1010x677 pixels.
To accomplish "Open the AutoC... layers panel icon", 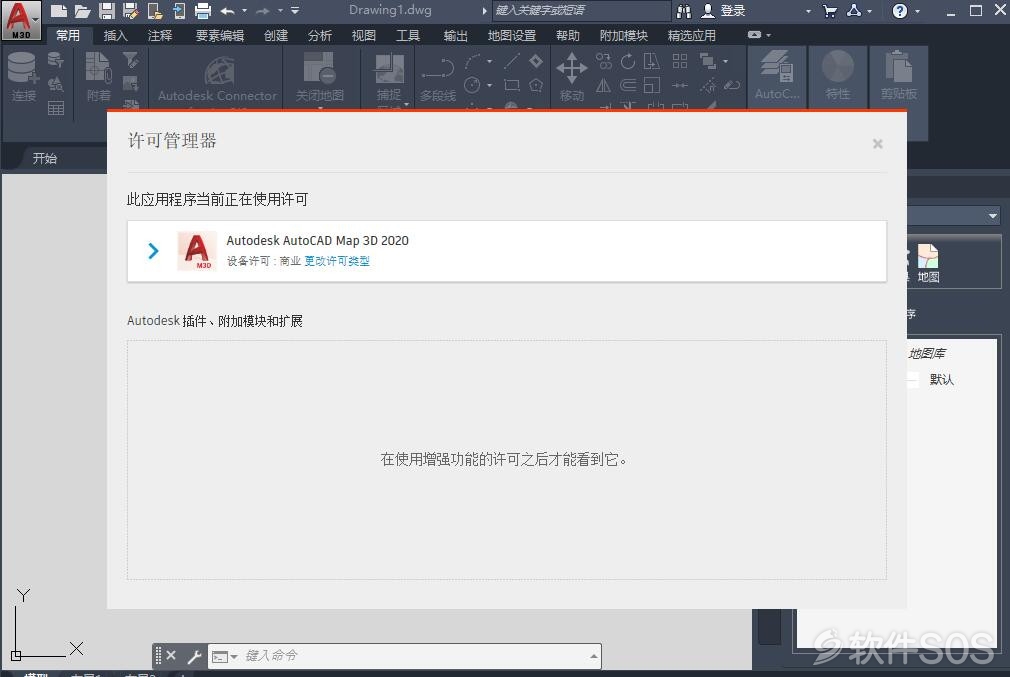I will (x=777, y=75).
